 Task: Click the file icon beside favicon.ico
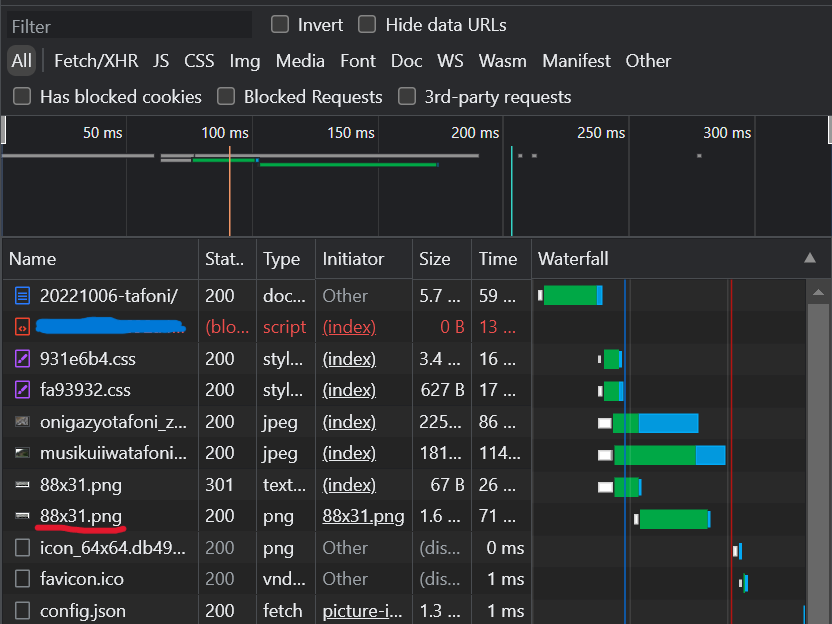(x=22, y=579)
